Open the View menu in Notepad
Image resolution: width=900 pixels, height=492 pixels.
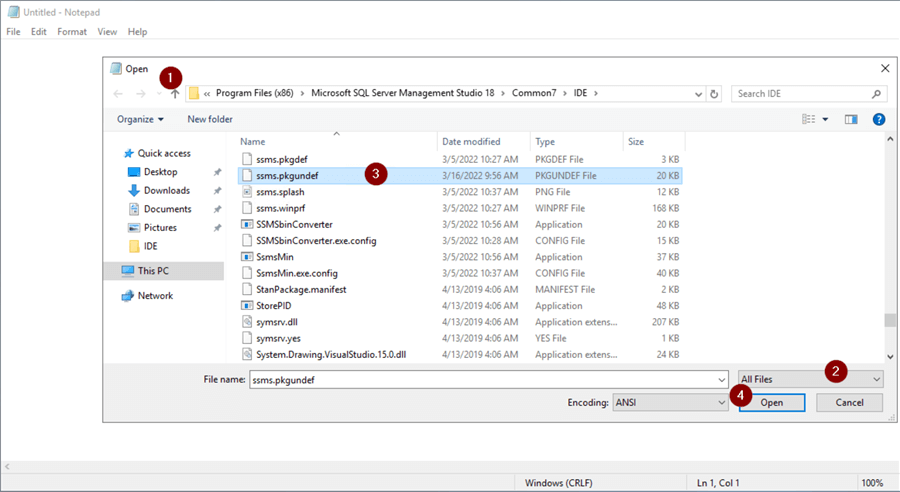click(107, 32)
